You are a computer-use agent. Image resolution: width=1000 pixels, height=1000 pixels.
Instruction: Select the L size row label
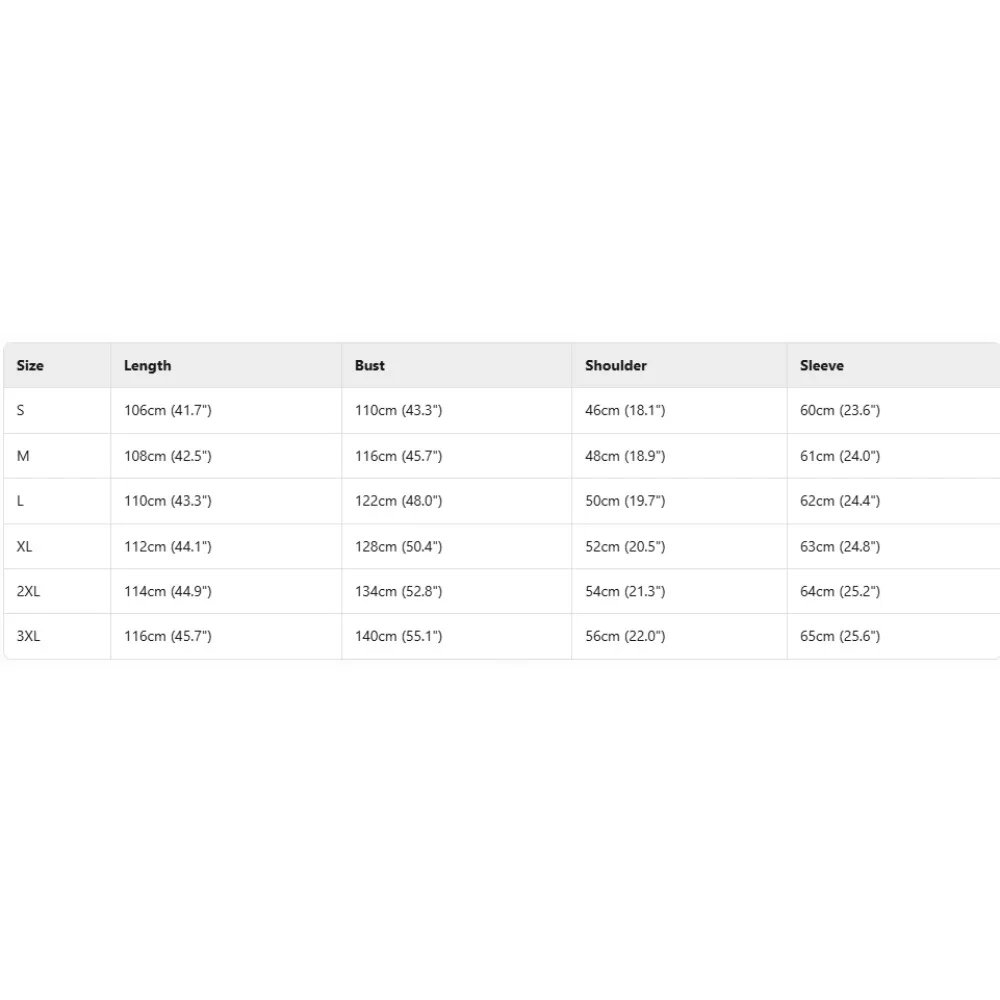[x=21, y=501]
